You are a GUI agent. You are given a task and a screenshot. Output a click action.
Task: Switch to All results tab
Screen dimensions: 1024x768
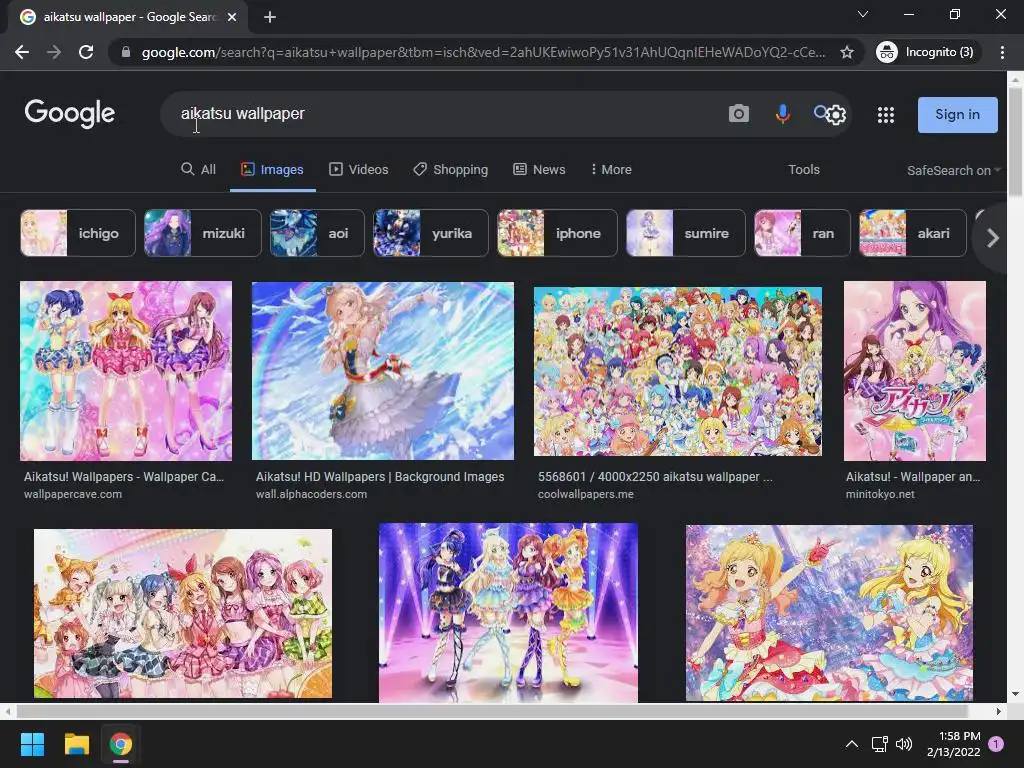[199, 169]
